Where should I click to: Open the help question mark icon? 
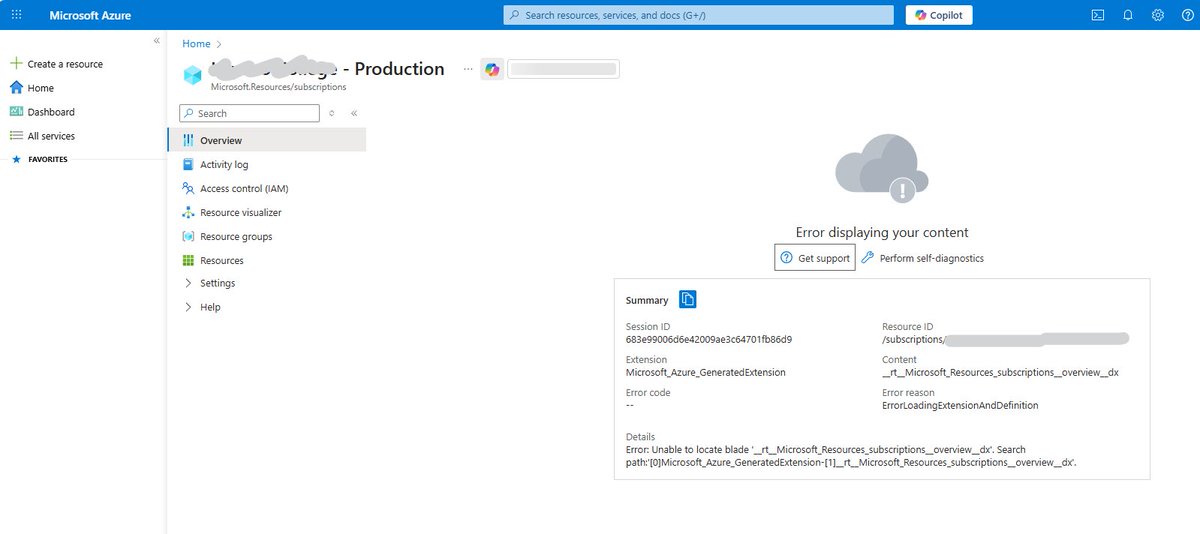(x=1187, y=15)
